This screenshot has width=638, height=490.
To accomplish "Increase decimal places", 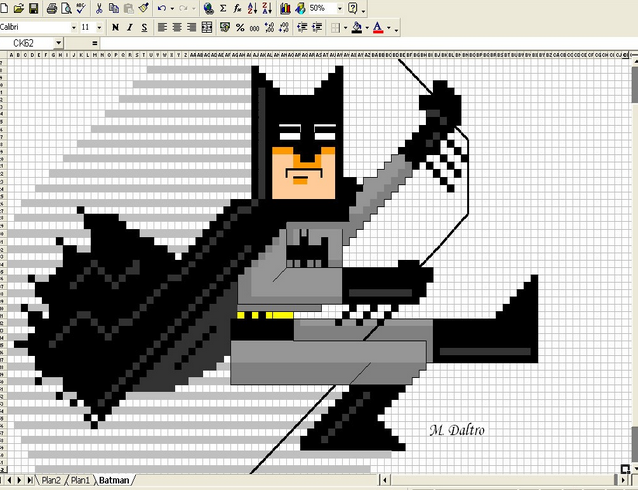I will click(x=269, y=27).
